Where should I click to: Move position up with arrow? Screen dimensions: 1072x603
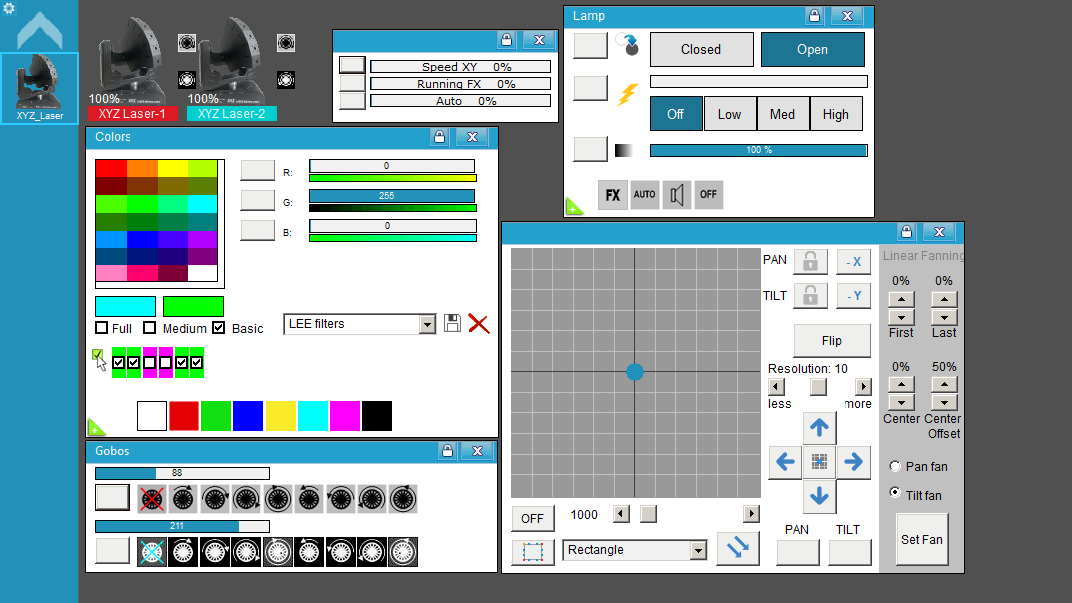[819, 428]
